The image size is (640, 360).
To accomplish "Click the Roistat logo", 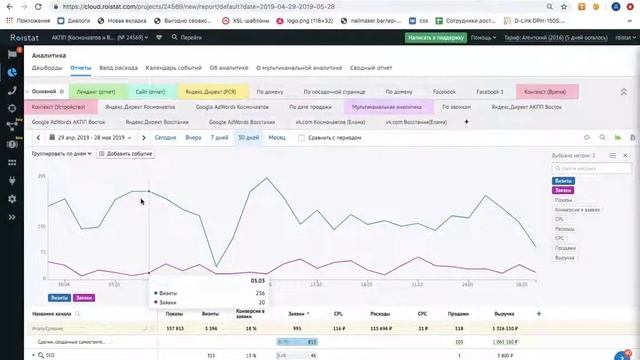I will pos(24,38).
